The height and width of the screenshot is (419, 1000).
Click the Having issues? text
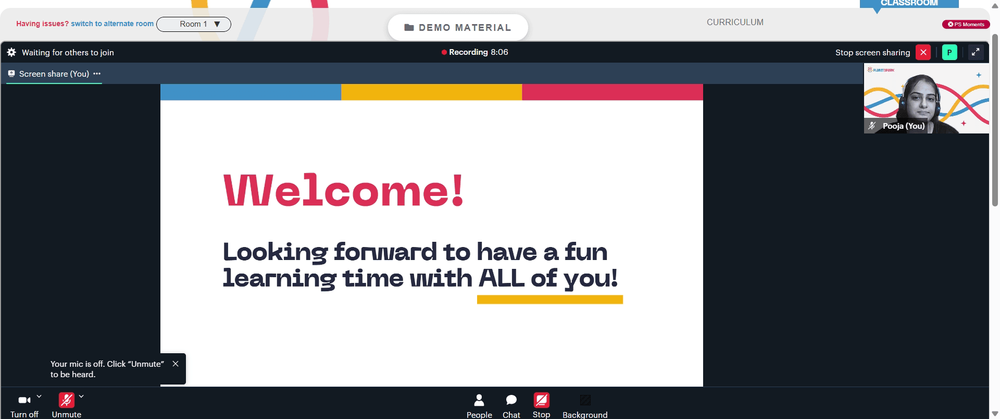tap(42, 24)
